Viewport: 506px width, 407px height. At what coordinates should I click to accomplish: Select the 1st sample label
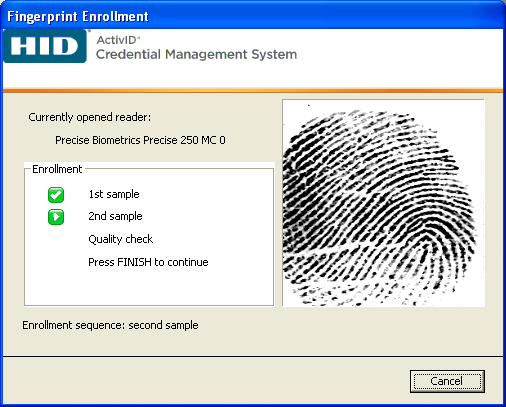tap(114, 194)
